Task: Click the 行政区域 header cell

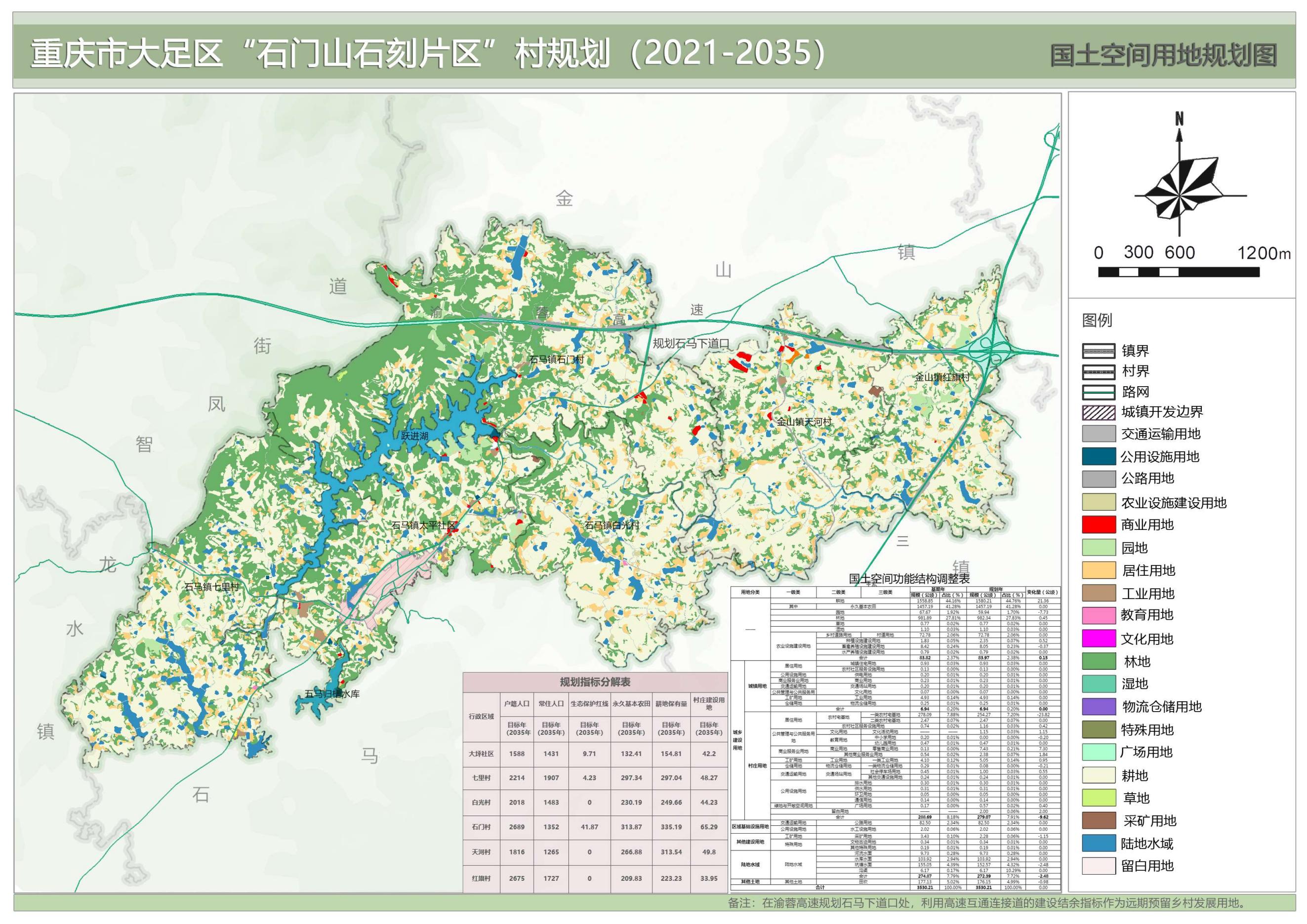Action: 482,716
